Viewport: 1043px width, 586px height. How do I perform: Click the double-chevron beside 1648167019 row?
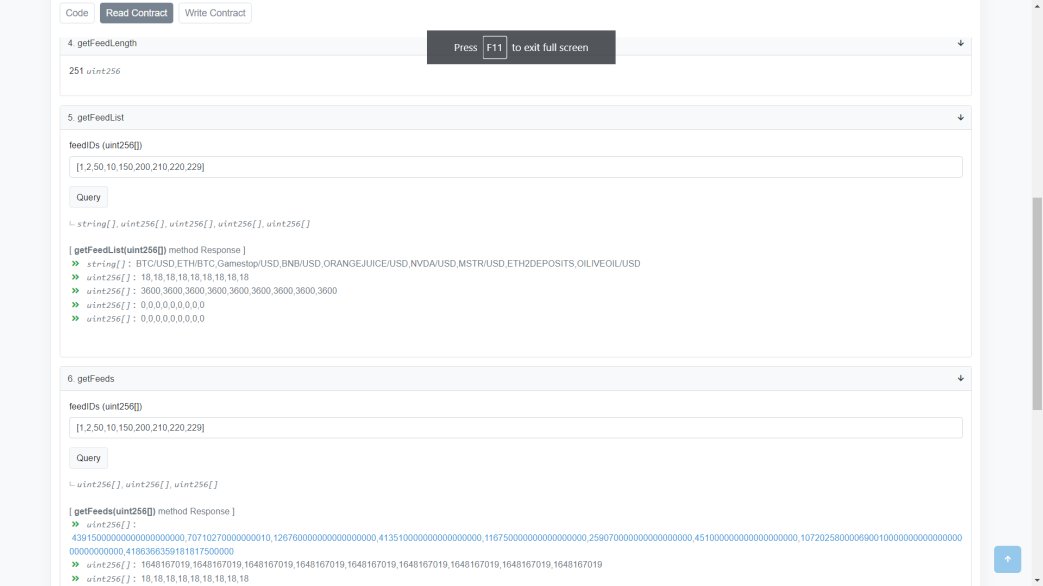pos(76,565)
